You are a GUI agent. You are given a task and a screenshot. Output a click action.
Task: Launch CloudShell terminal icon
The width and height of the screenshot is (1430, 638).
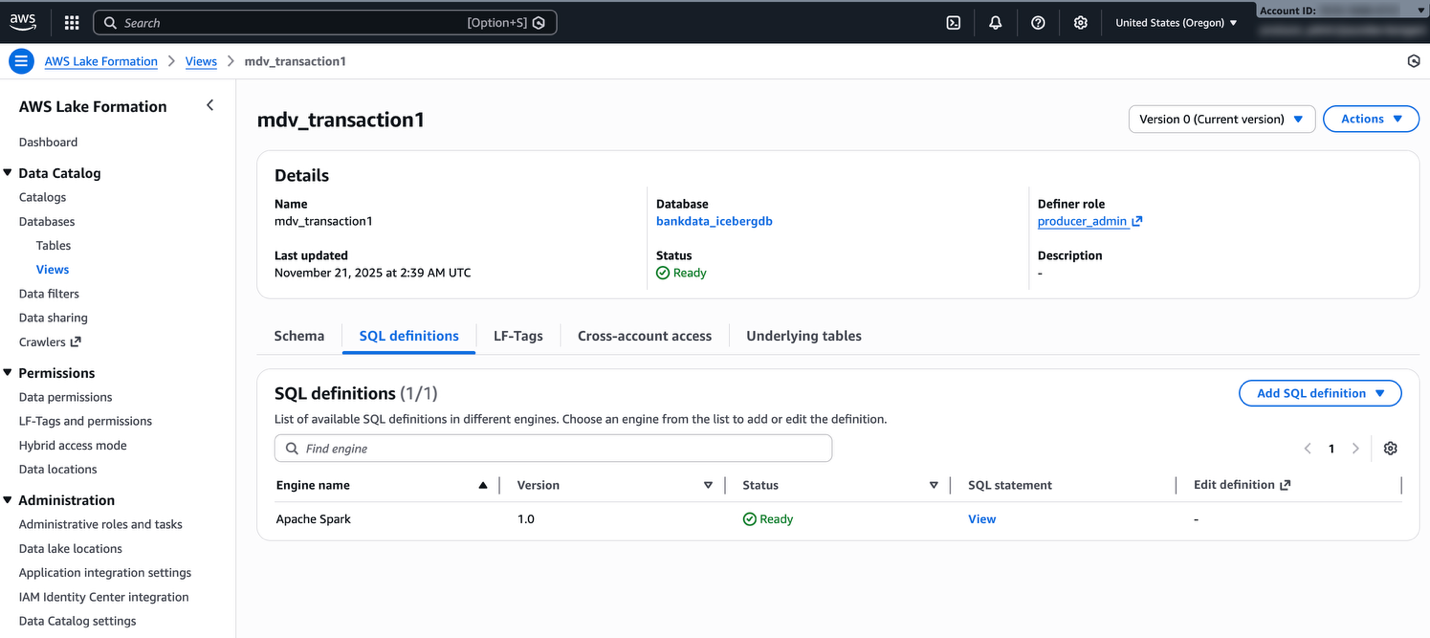click(953, 22)
